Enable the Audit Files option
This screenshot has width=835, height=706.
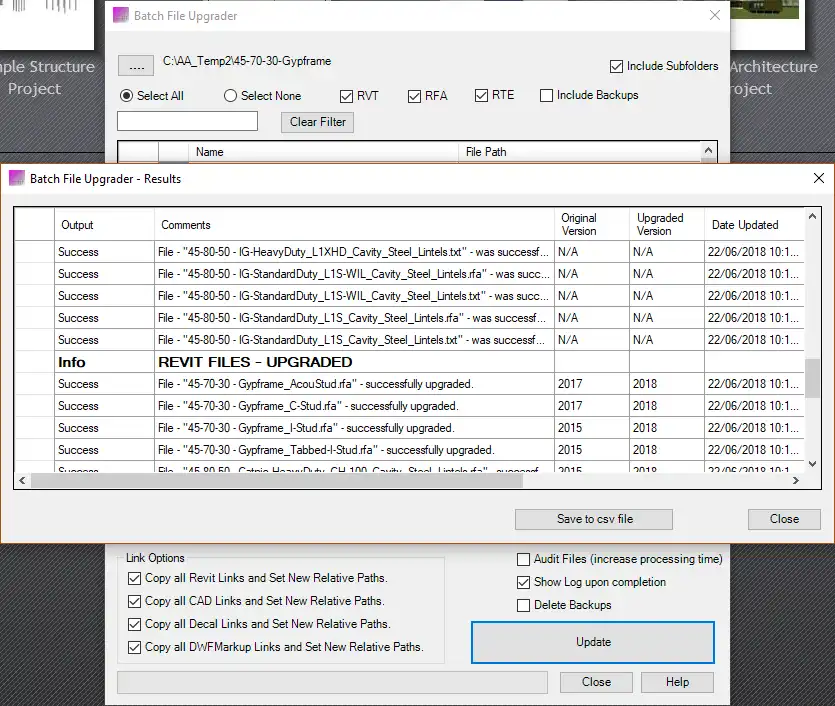[x=523, y=560]
